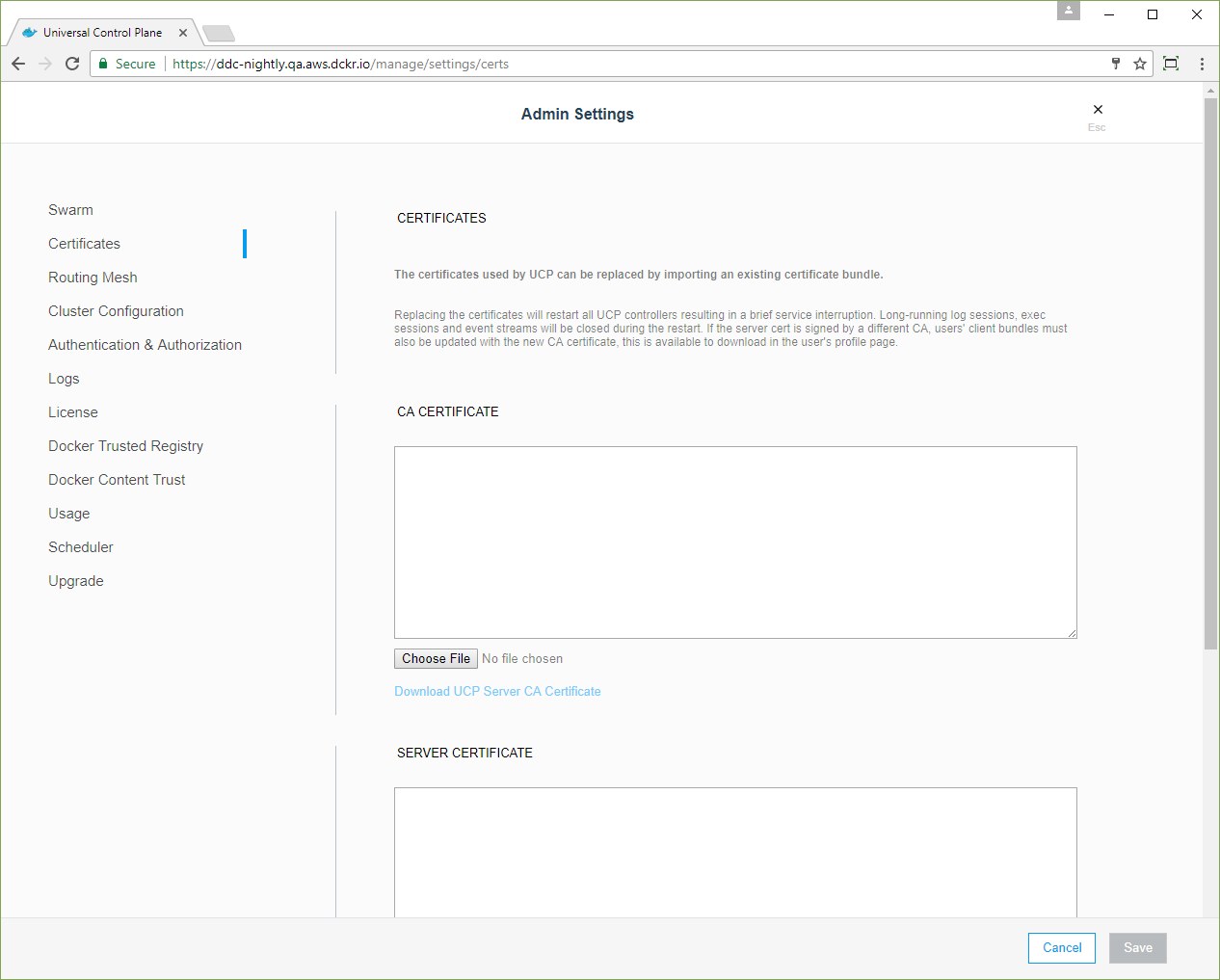The width and height of the screenshot is (1220, 980).
Task: Click the saved password key icon
Action: (x=1116, y=64)
